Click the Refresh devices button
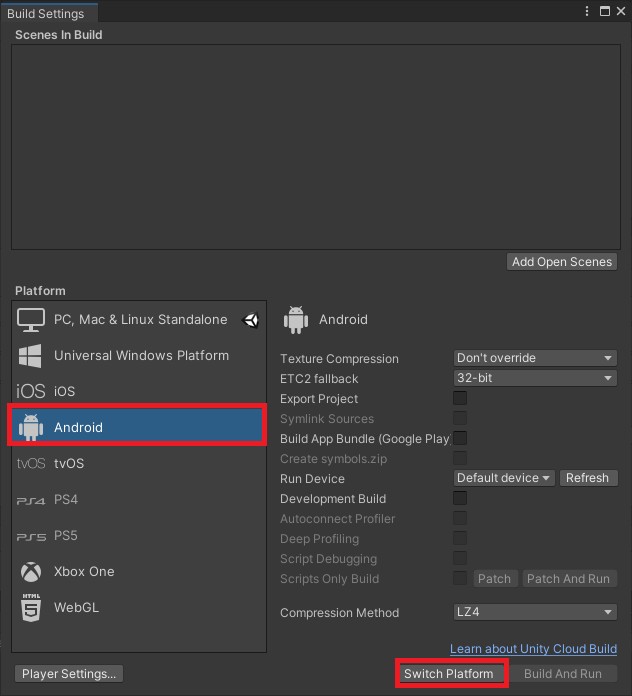This screenshot has width=632, height=696. click(588, 478)
